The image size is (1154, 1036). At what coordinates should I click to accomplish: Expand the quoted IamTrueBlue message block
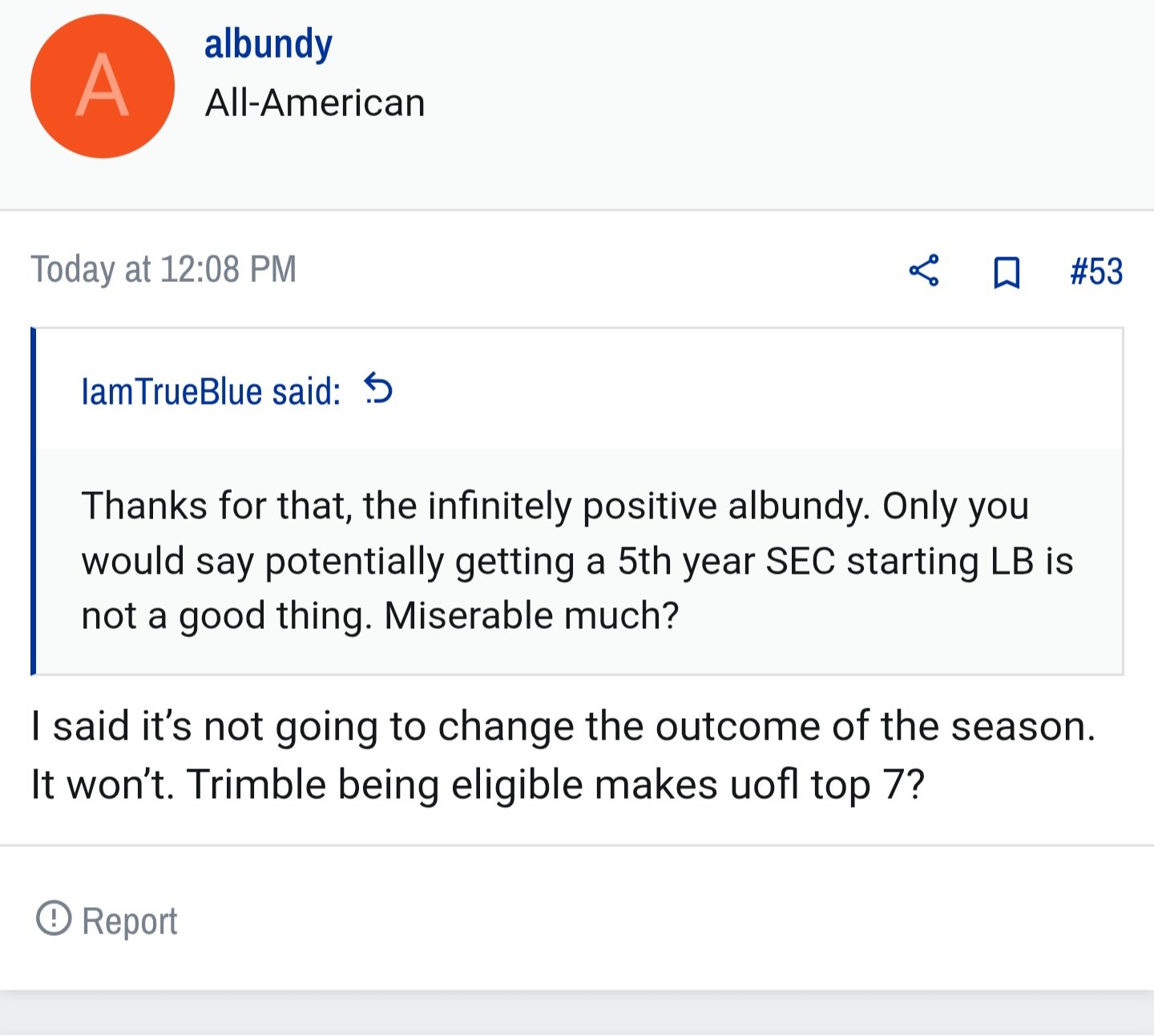pyautogui.click(x=580, y=561)
